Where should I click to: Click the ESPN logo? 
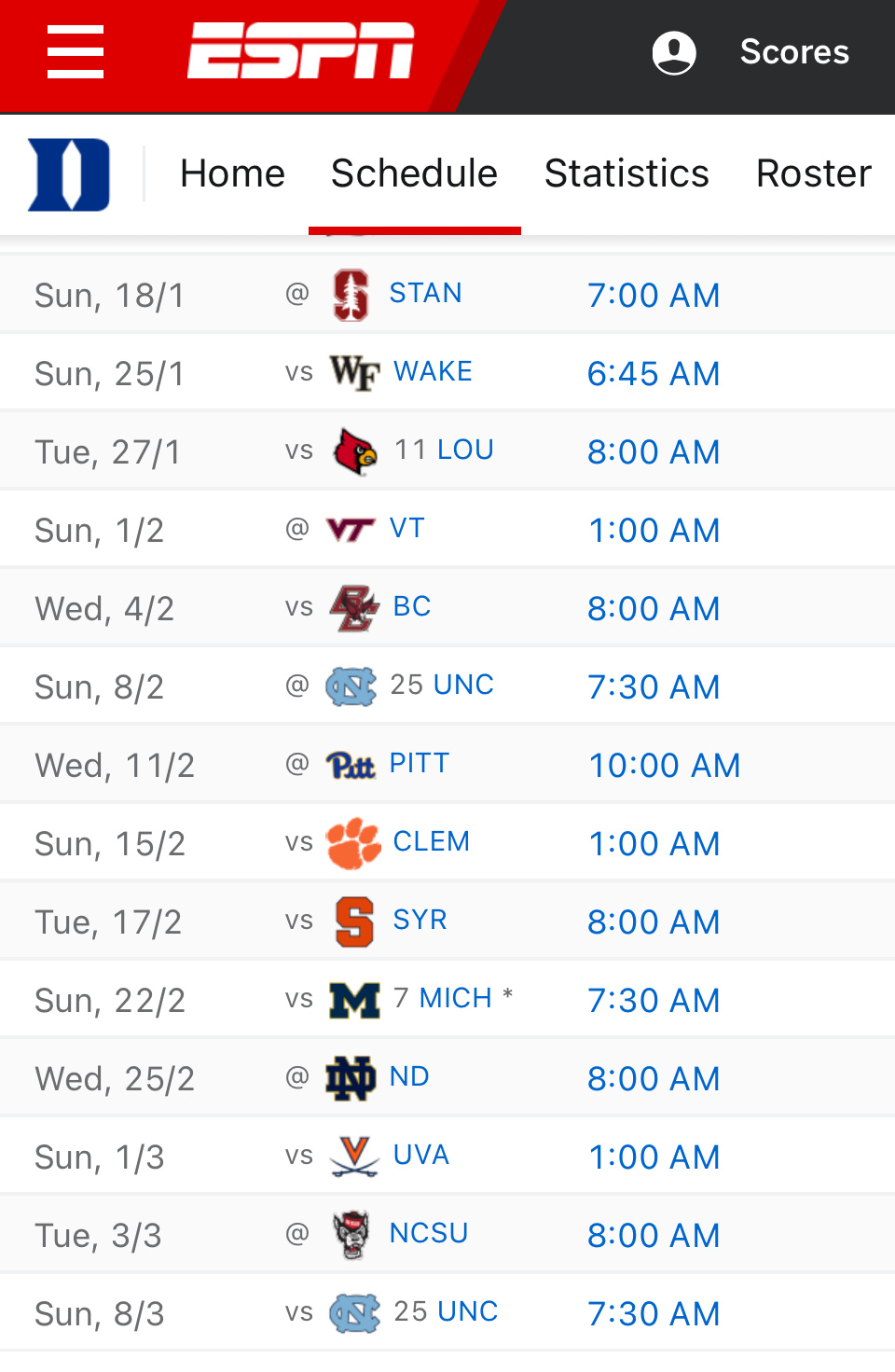coord(300,51)
